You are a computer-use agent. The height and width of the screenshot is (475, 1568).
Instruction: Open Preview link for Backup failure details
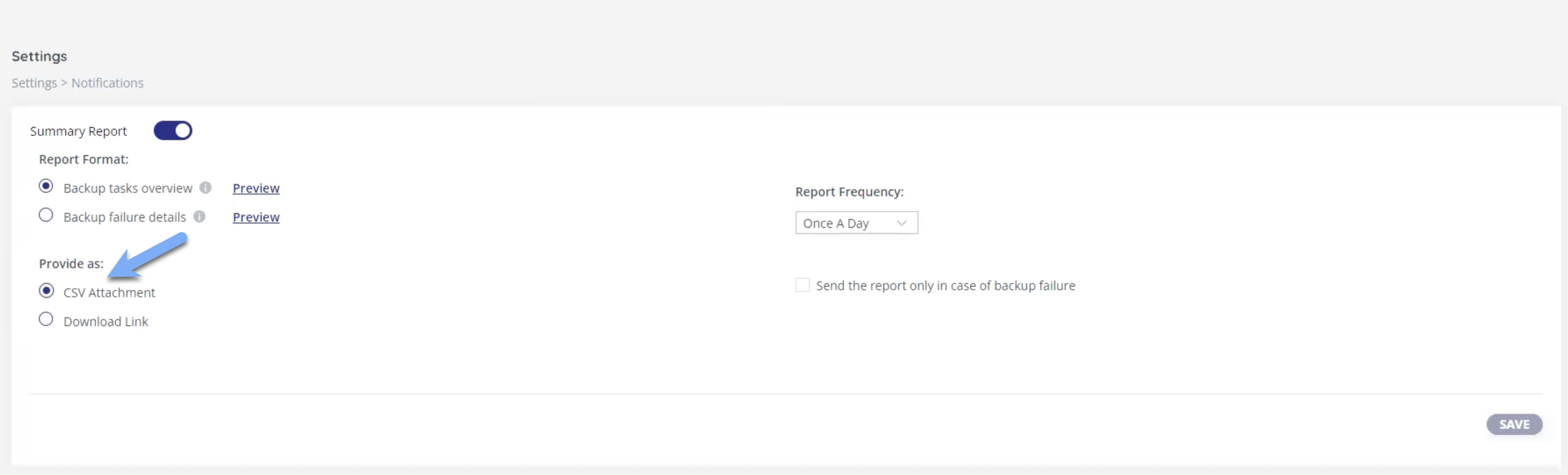[x=255, y=217]
